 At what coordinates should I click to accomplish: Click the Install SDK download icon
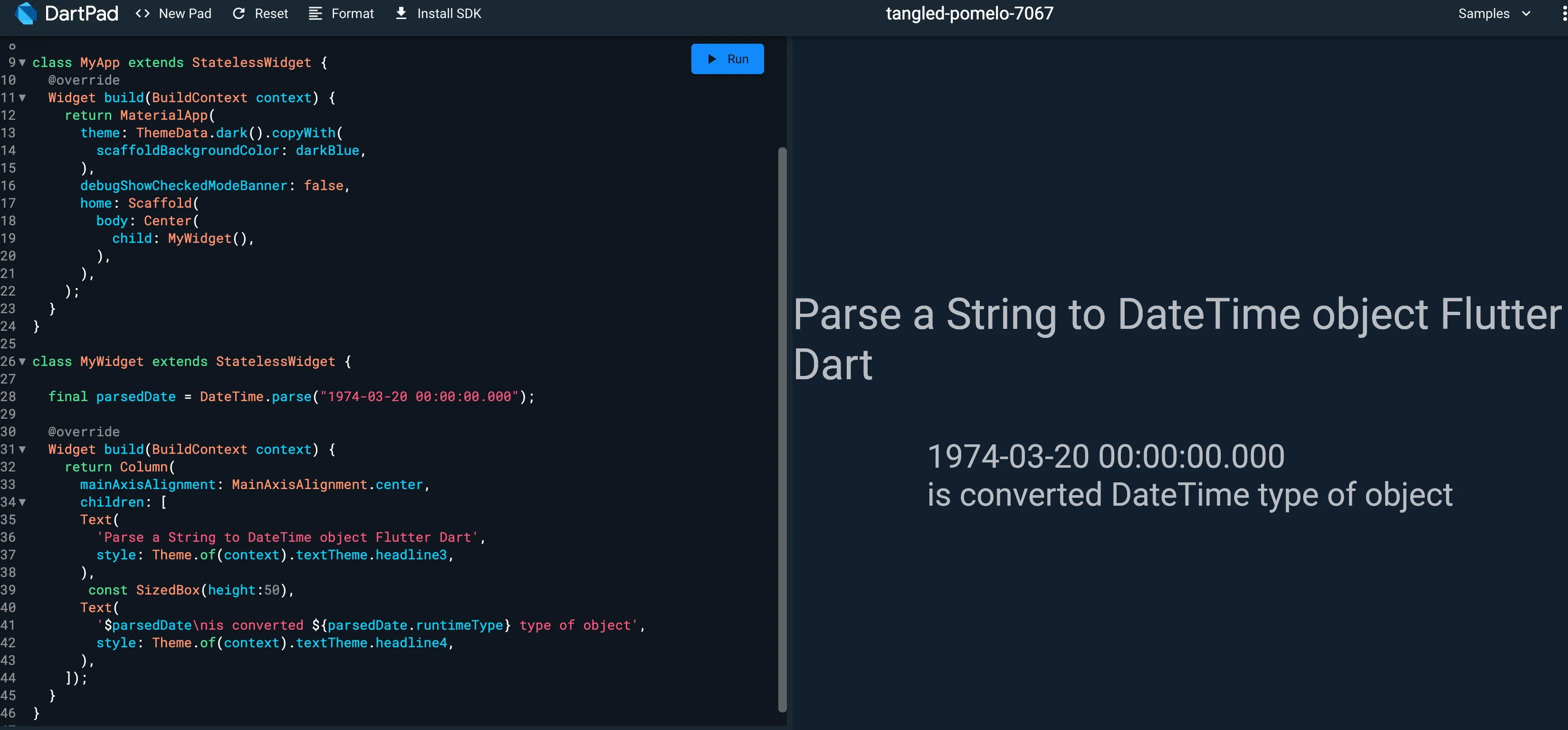(401, 13)
